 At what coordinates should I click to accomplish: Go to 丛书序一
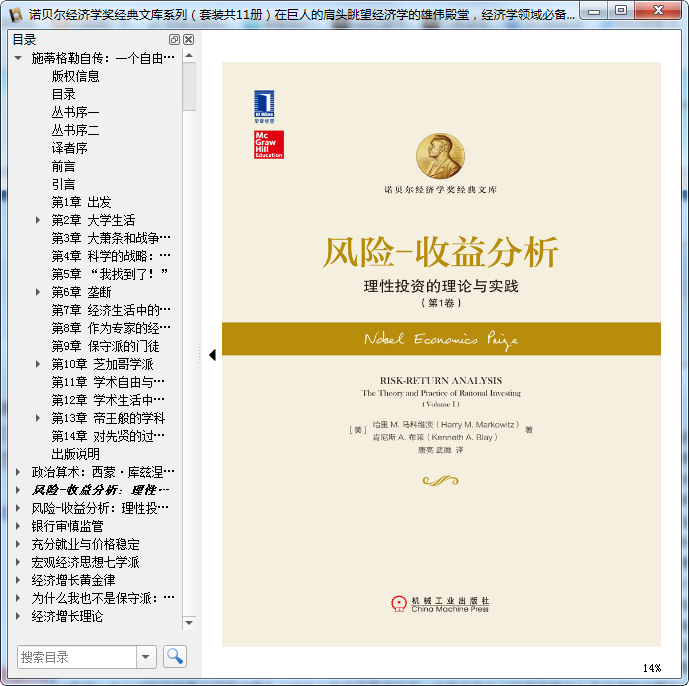76,112
